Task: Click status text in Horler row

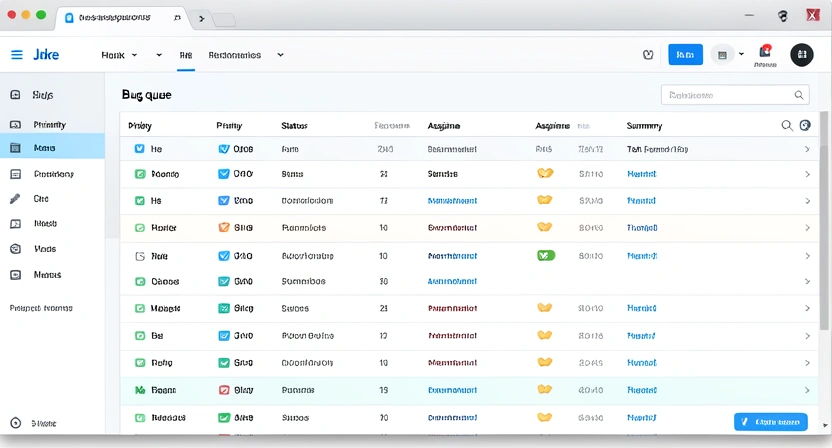Action: [x=304, y=228]
